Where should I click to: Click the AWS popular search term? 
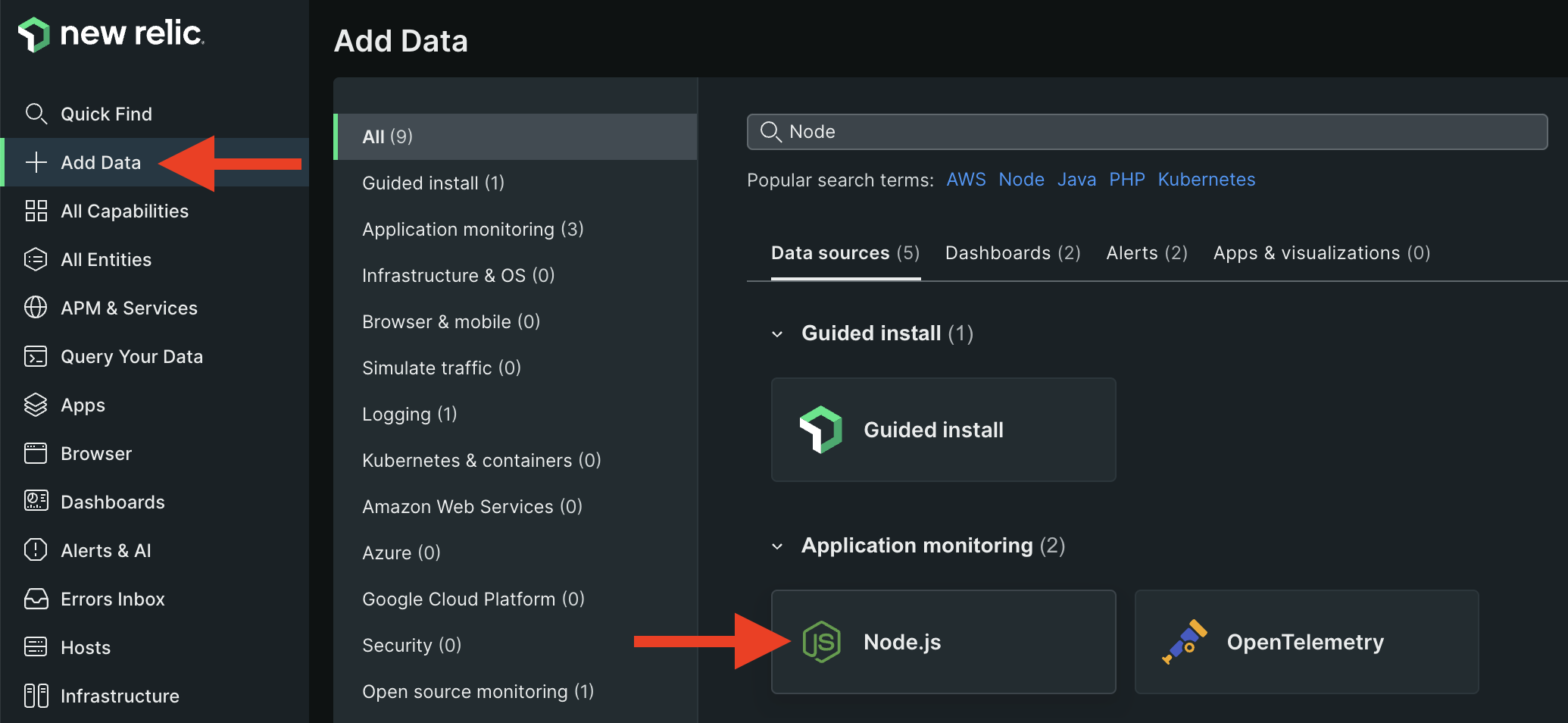click(966, 180)
